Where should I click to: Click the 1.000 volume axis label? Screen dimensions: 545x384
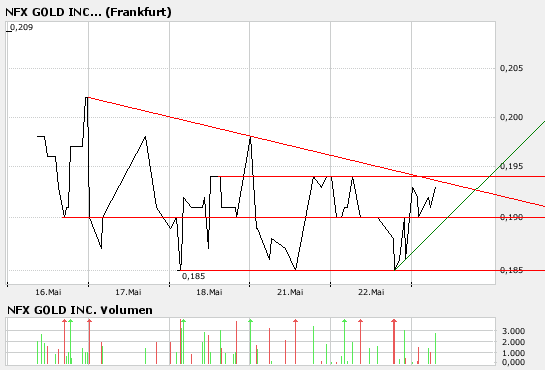tap(513, 353)
